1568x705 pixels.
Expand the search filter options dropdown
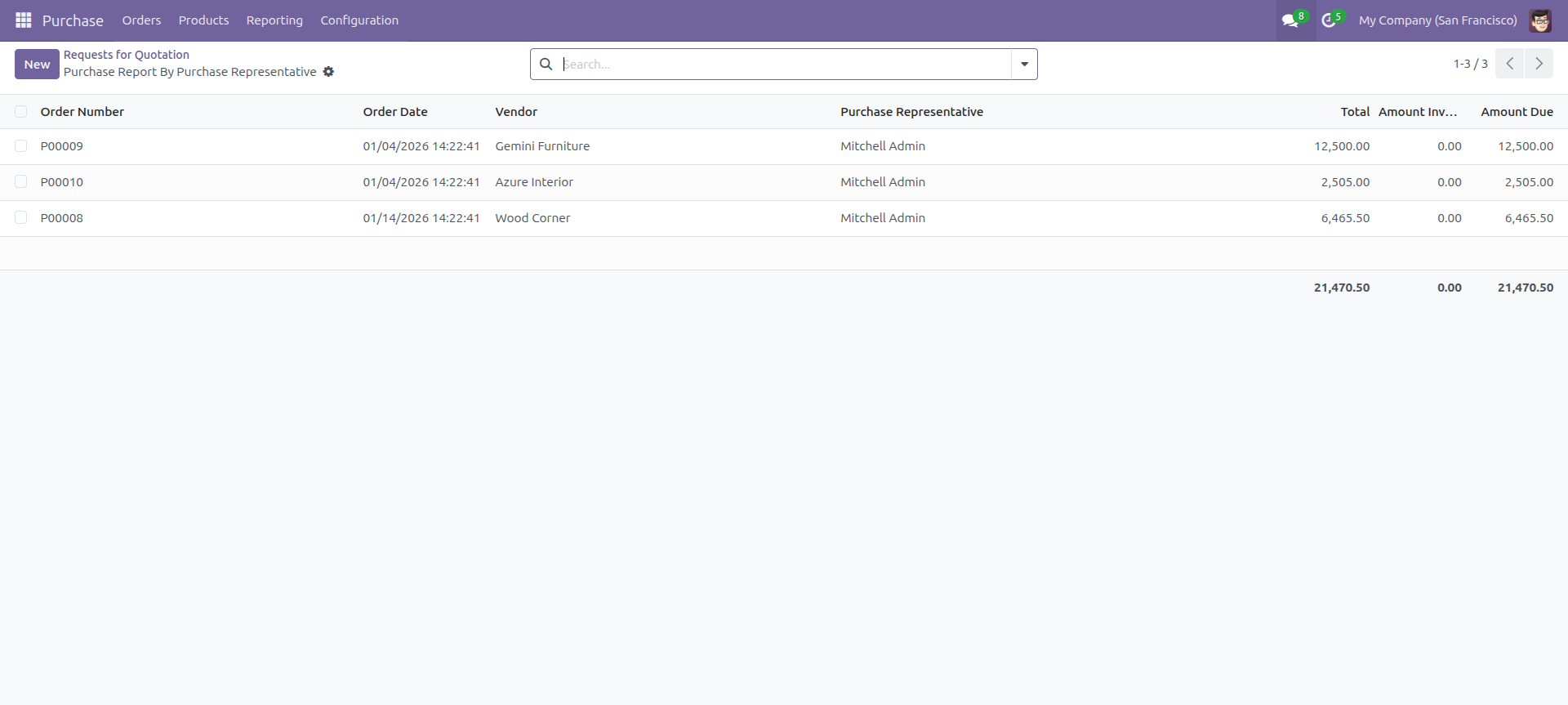click(x=1024, y=64)
